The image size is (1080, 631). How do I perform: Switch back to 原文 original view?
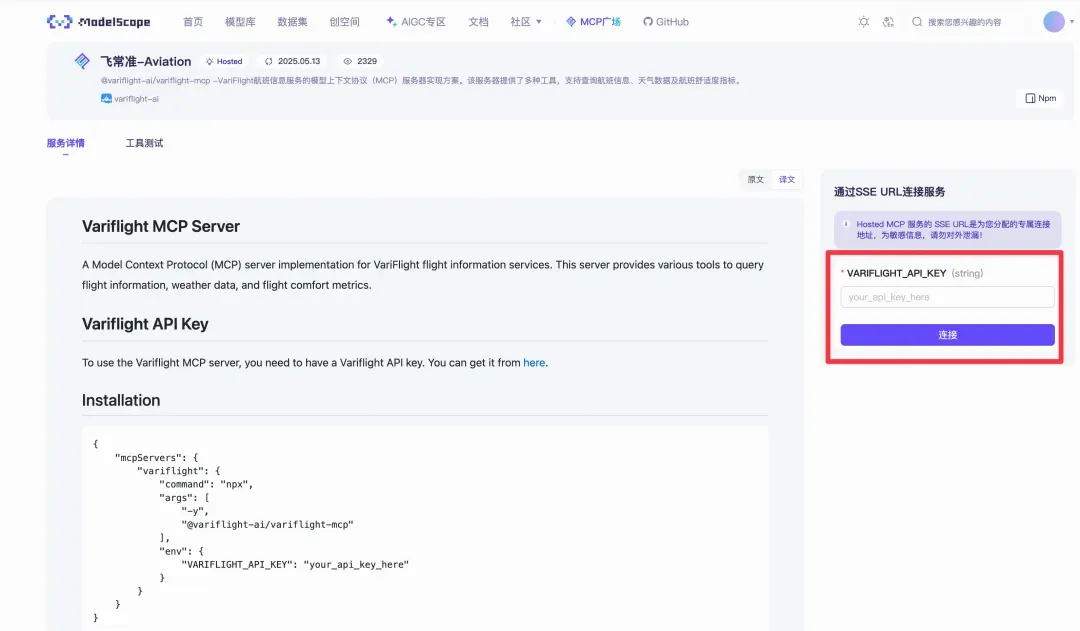[x=755, y=180]
